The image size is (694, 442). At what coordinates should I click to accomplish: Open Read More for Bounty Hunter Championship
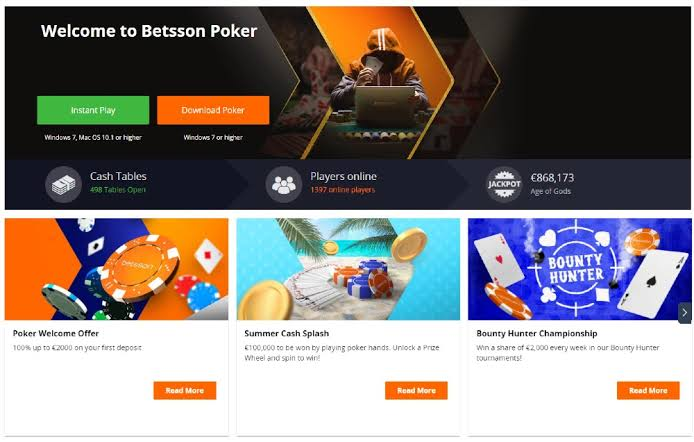point(648,391)
